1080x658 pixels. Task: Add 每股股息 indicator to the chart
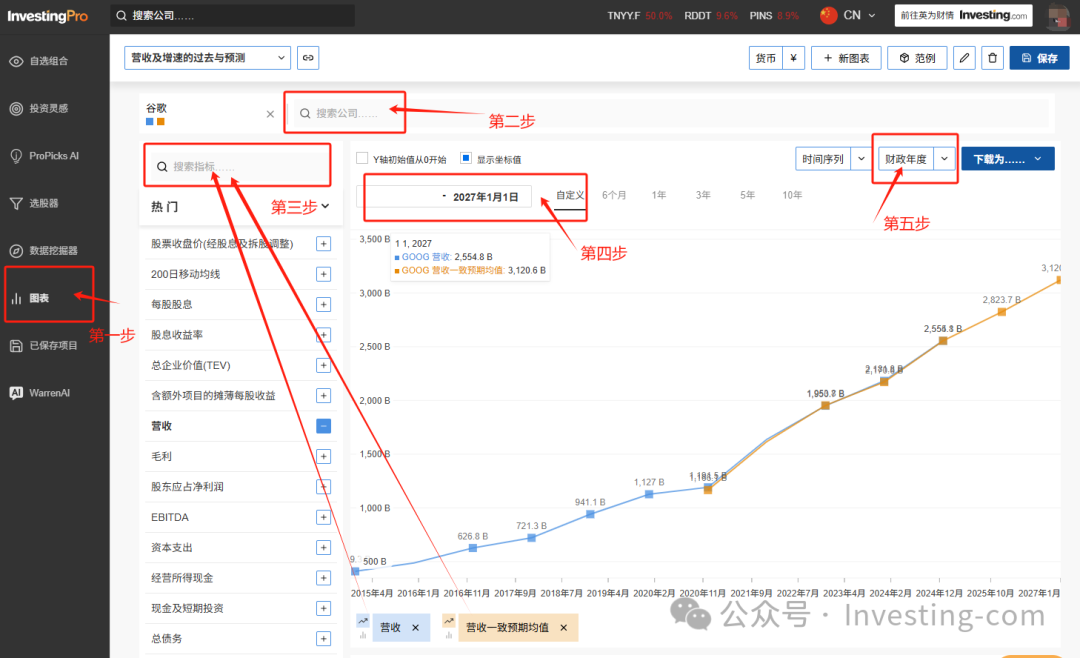(x=323, y=305)
